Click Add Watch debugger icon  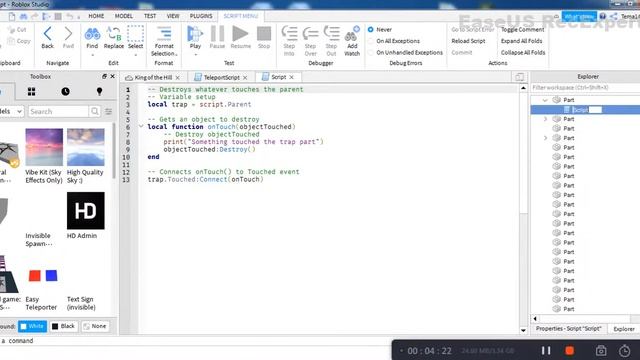[352, 34]
